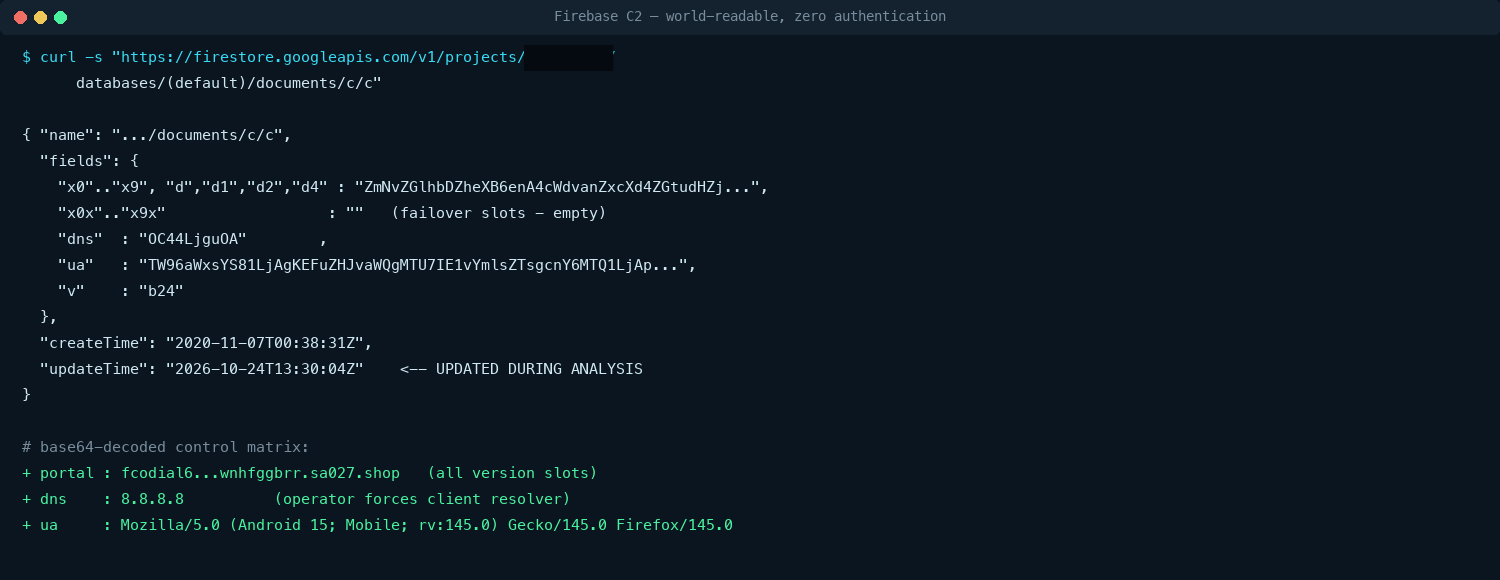Click the "# base64-decoded control matrix:" comment
This screenshot has width=1500, height=580.
coord(166,447)
